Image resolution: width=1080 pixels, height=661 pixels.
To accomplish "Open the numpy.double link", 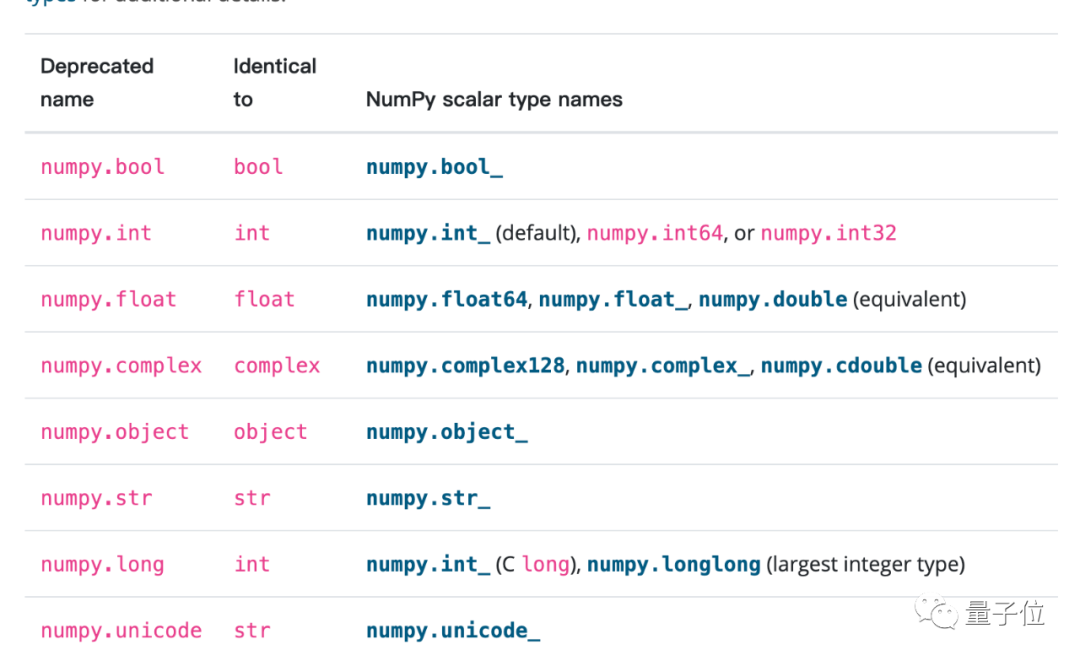I will (x=772, y=299).
